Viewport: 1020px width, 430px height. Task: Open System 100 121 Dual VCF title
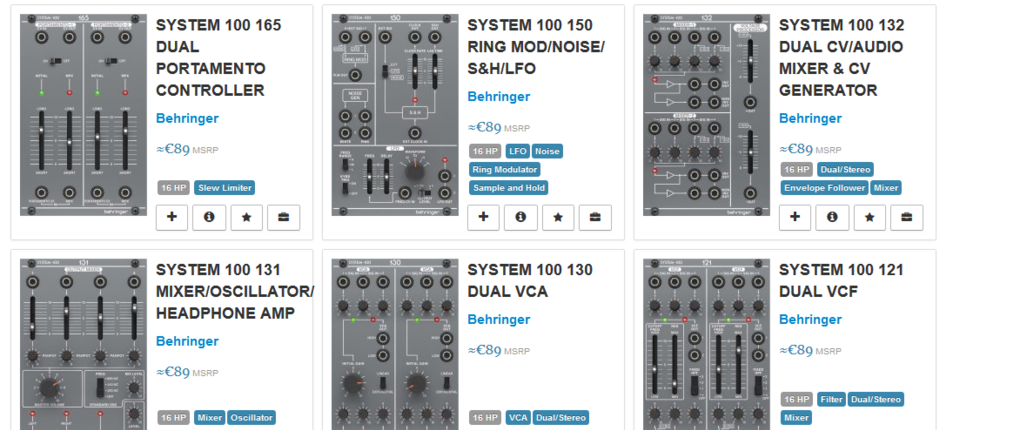pyautogui.click(x=840, y=280)
